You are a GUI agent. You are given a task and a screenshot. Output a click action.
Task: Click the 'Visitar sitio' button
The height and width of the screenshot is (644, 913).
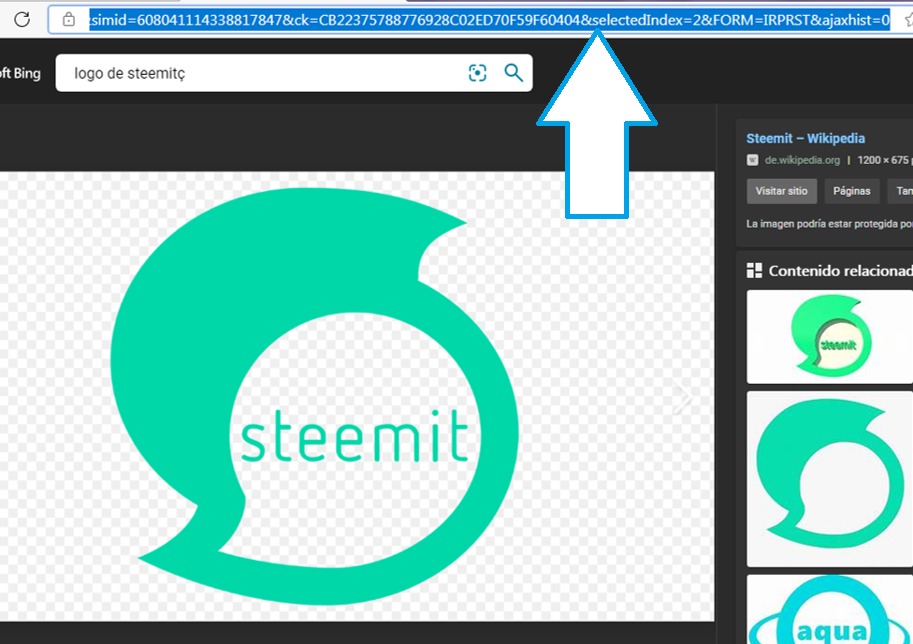point(781,191)
